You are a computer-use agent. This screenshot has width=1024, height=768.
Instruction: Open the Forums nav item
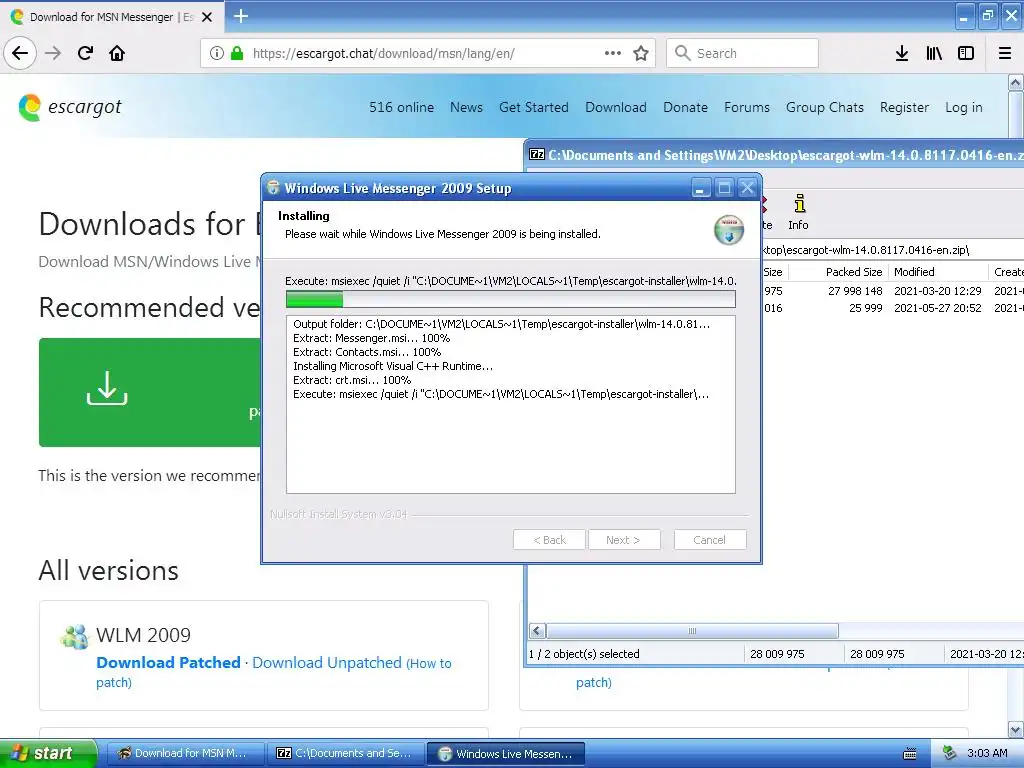[746, 107]
